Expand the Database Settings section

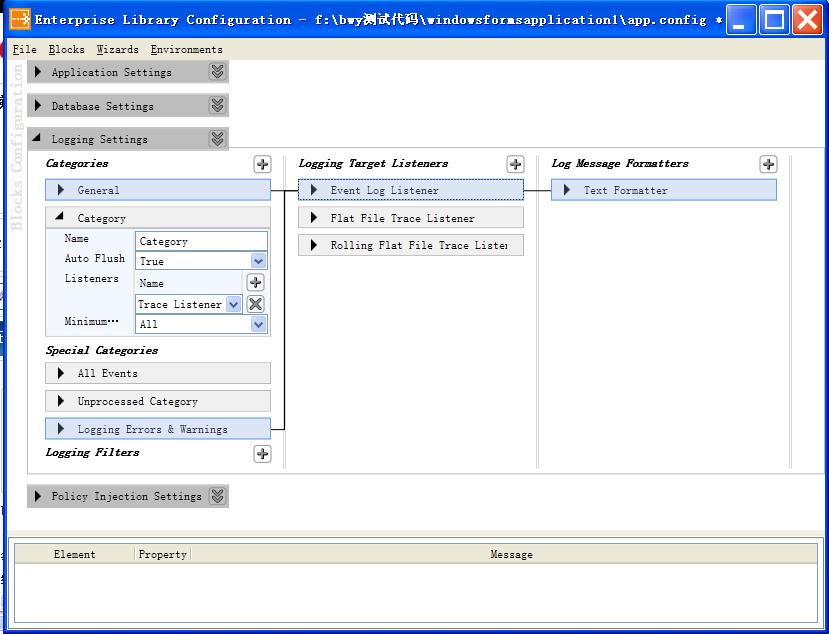(38, 106)
